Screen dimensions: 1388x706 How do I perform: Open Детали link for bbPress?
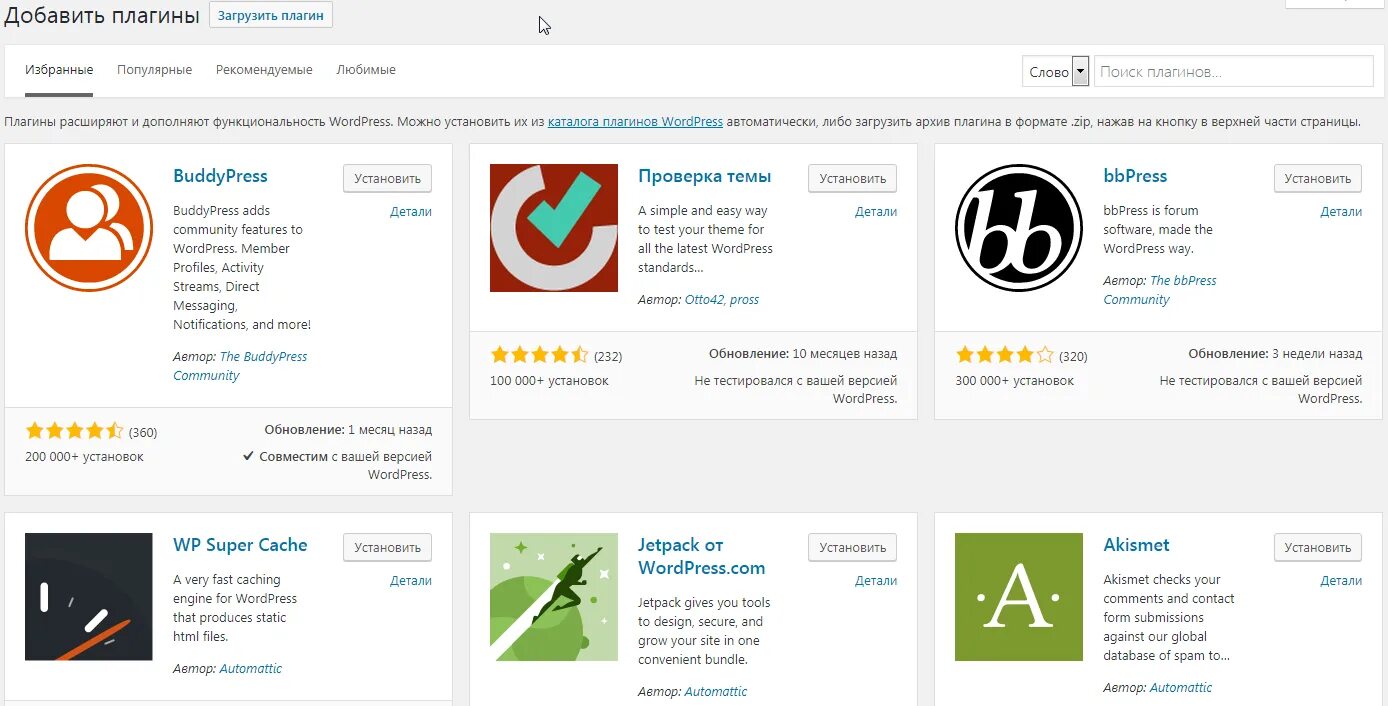pos(1341,212)
